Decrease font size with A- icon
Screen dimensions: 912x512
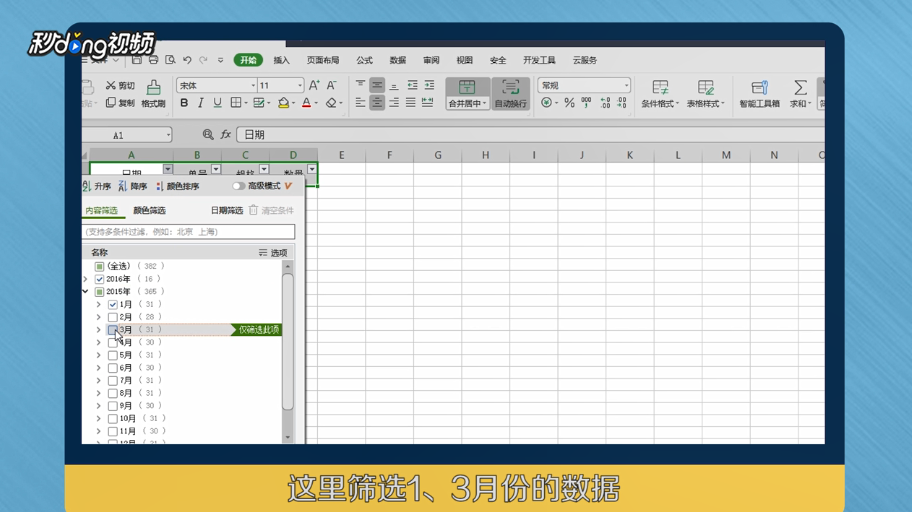pyautogui.click(x=332, y=86)
